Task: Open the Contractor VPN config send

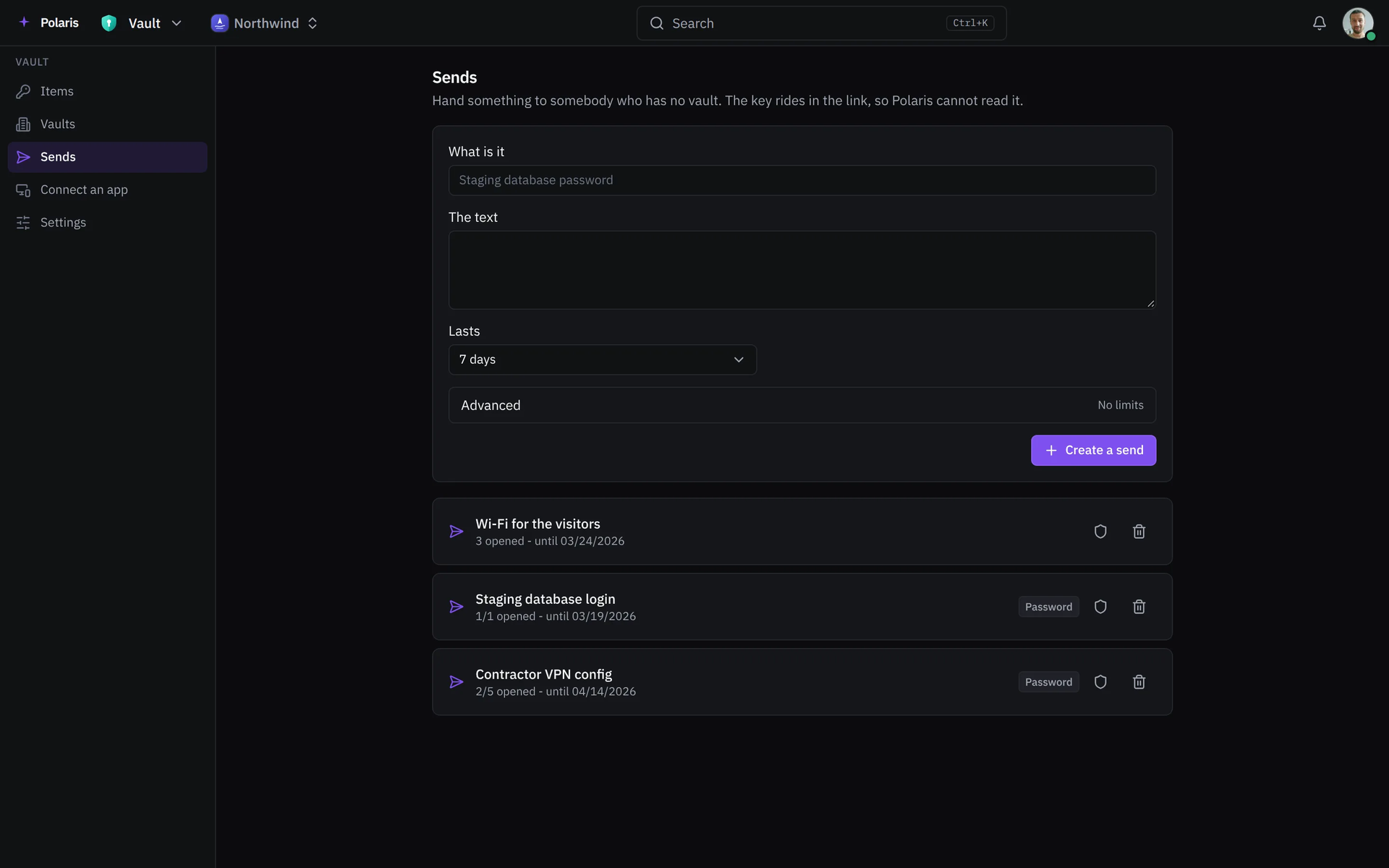Action: (x=802, y=681)
